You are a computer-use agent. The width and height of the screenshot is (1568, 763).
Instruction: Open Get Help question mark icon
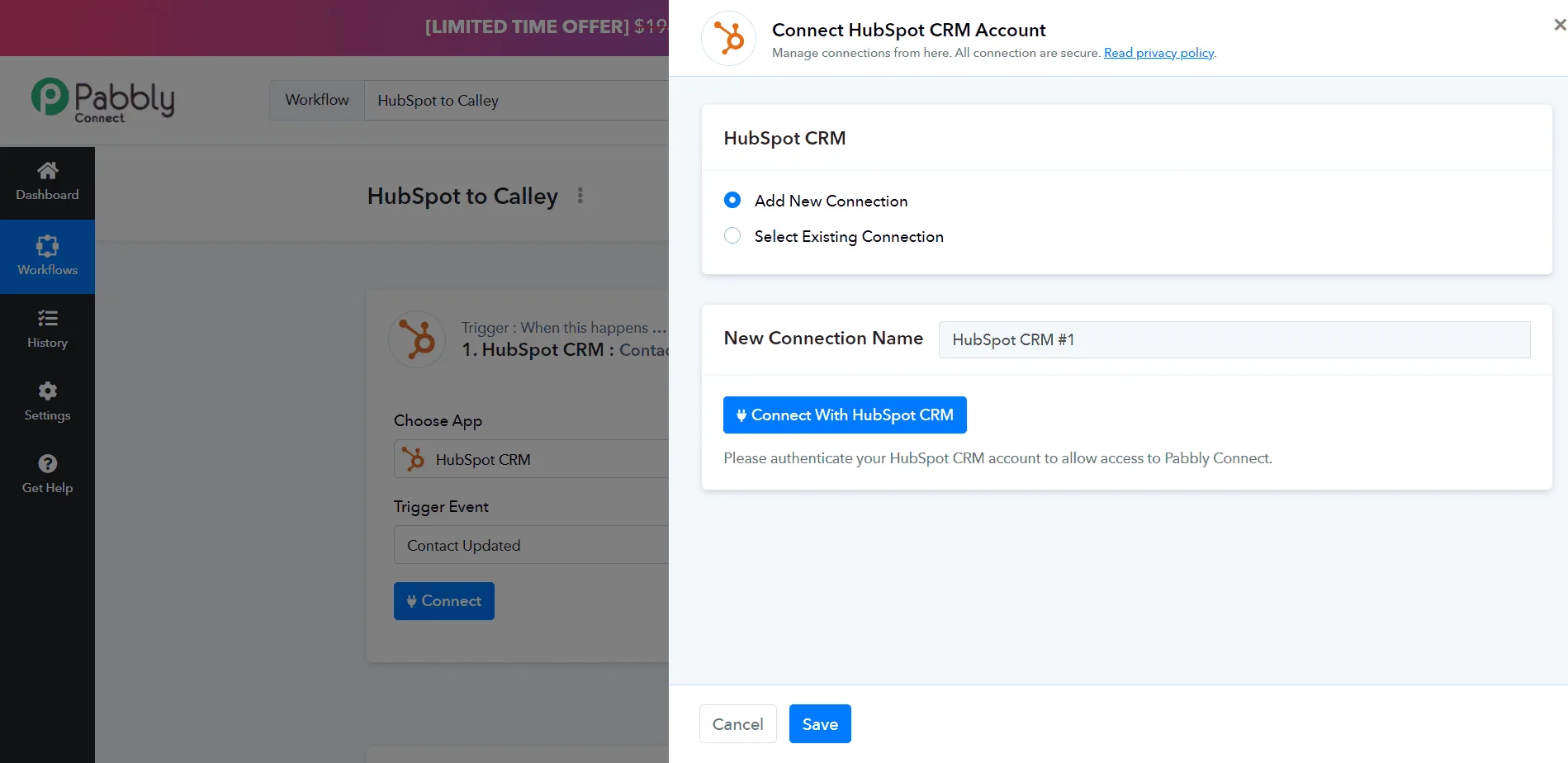(47, 463)
